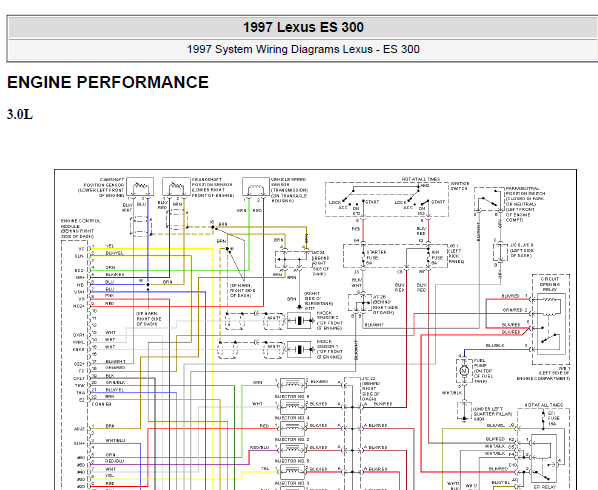The height and width of the screenshot is (490, 598).
Task: Select the "3.0L" subheading
Action: (x=20, y=114)
